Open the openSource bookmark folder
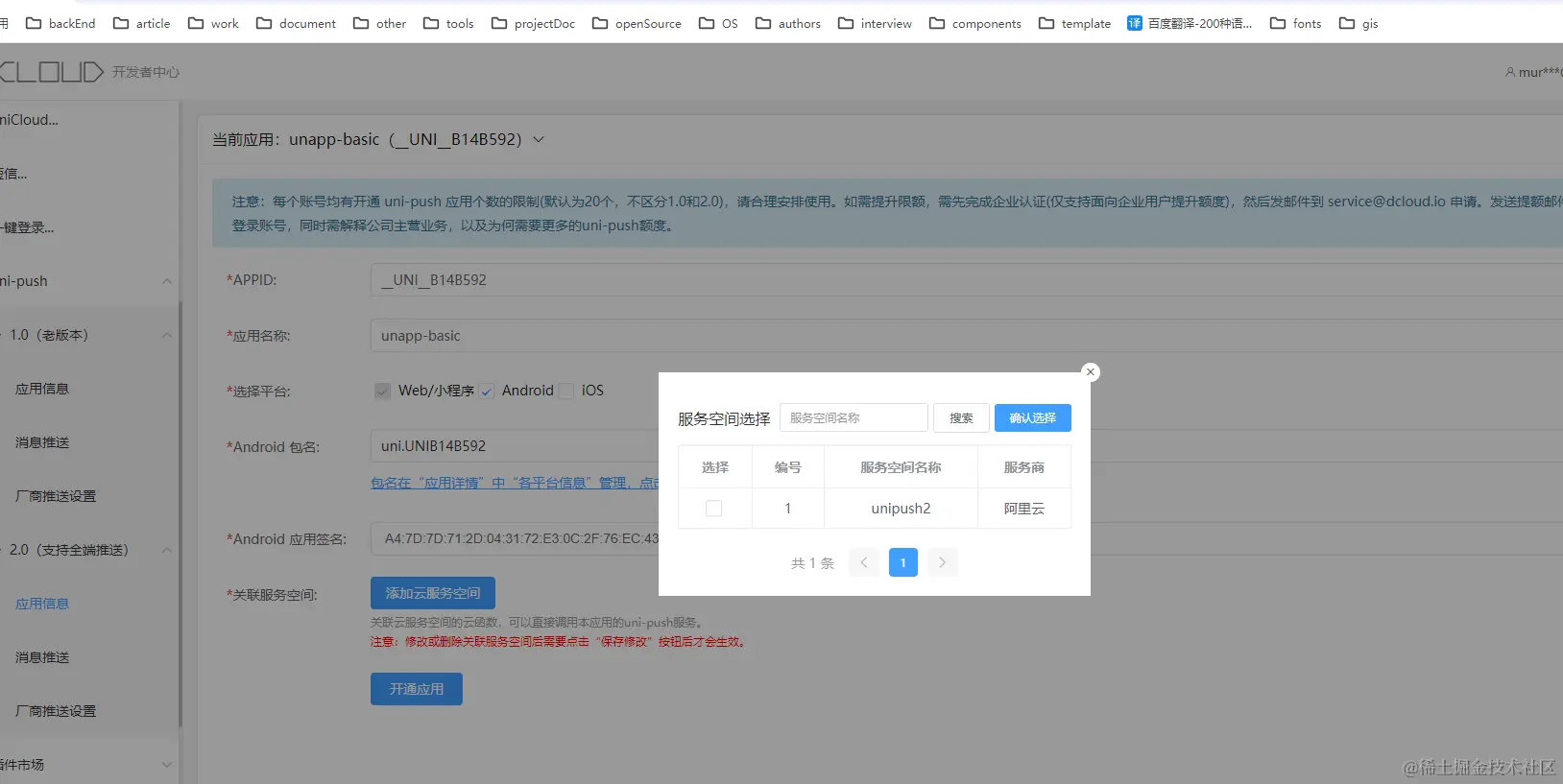 pyautogui.click(x=637, y=23)
